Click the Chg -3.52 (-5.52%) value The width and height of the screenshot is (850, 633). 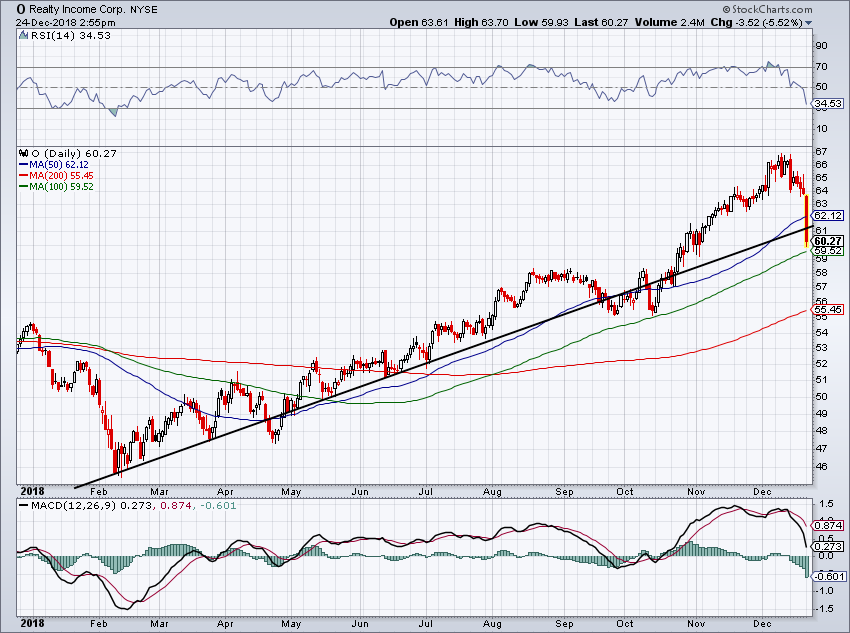[x=756, y=22]
